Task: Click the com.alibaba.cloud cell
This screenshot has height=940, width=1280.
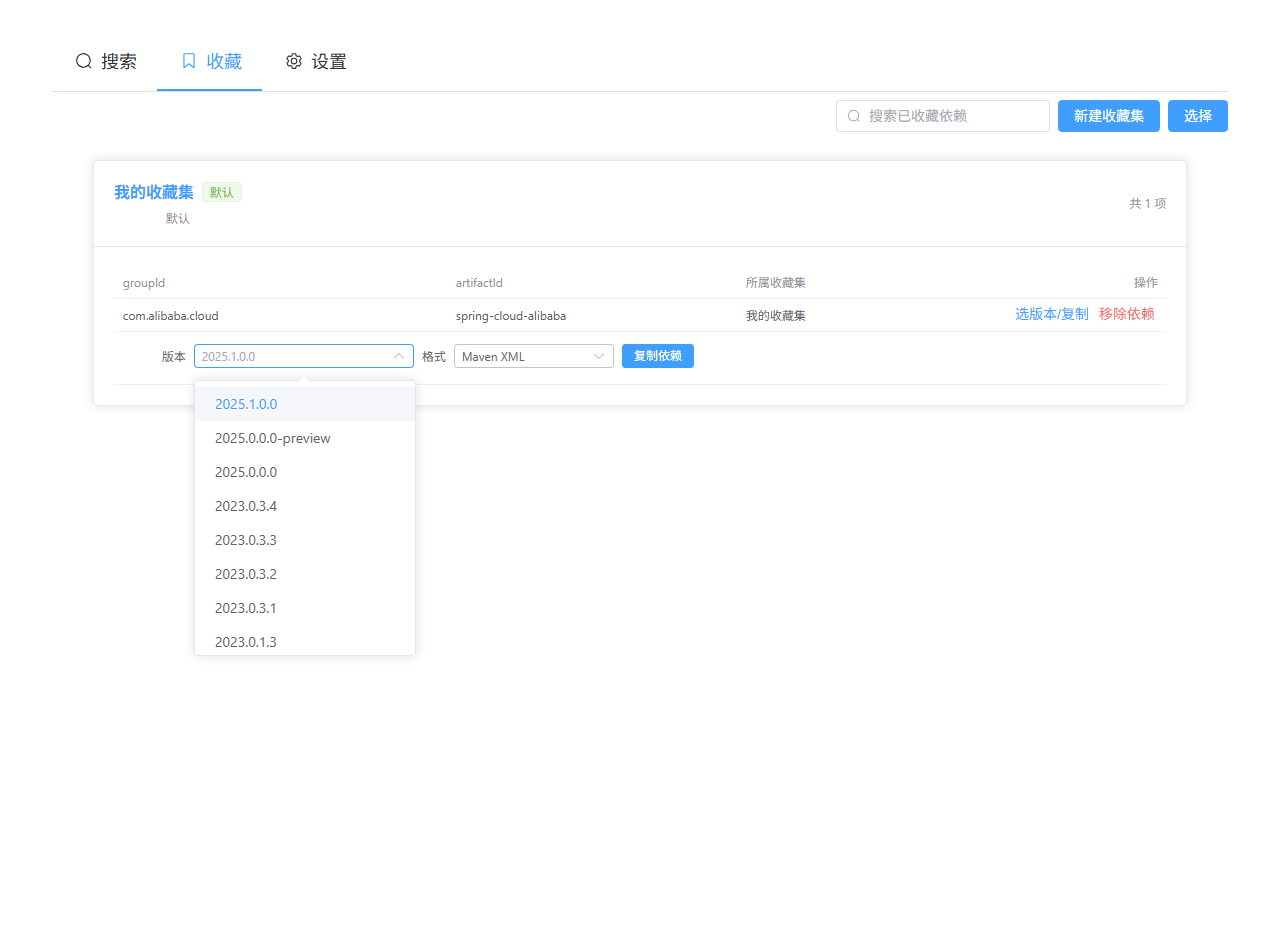Action: (x=171, y=315)
